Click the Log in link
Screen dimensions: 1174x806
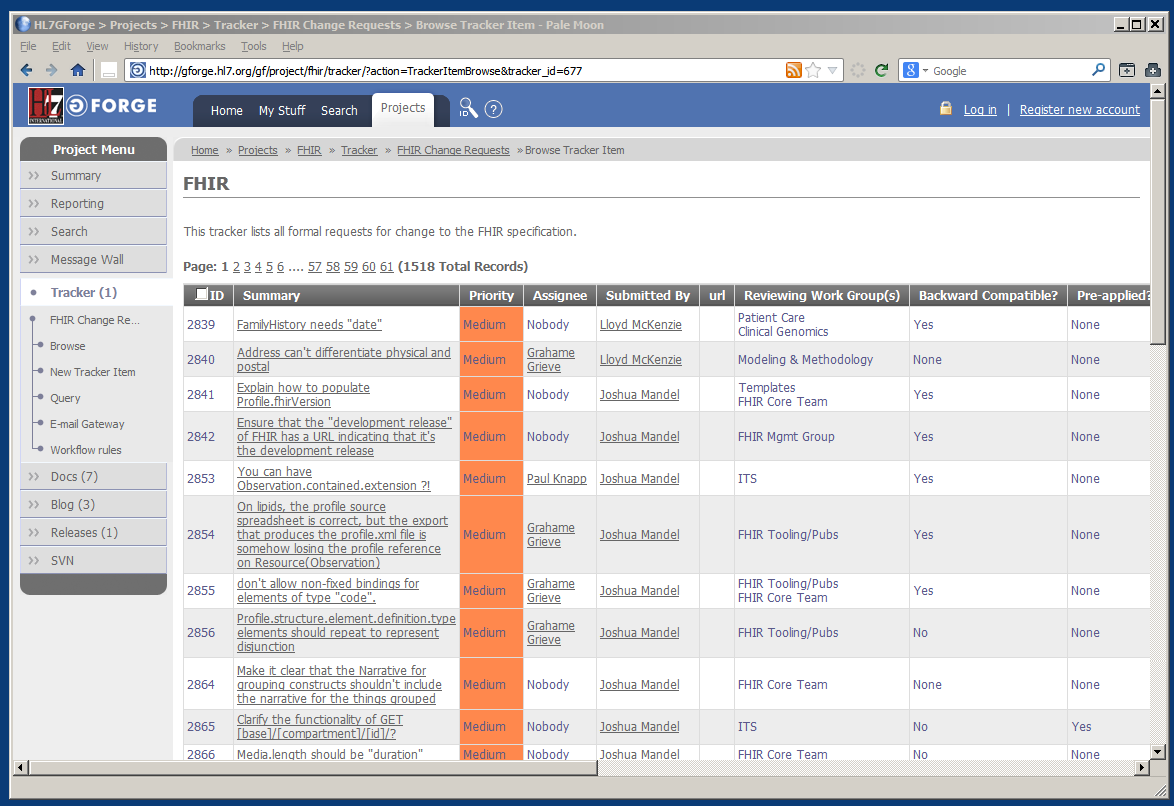(x=980, y=109)
